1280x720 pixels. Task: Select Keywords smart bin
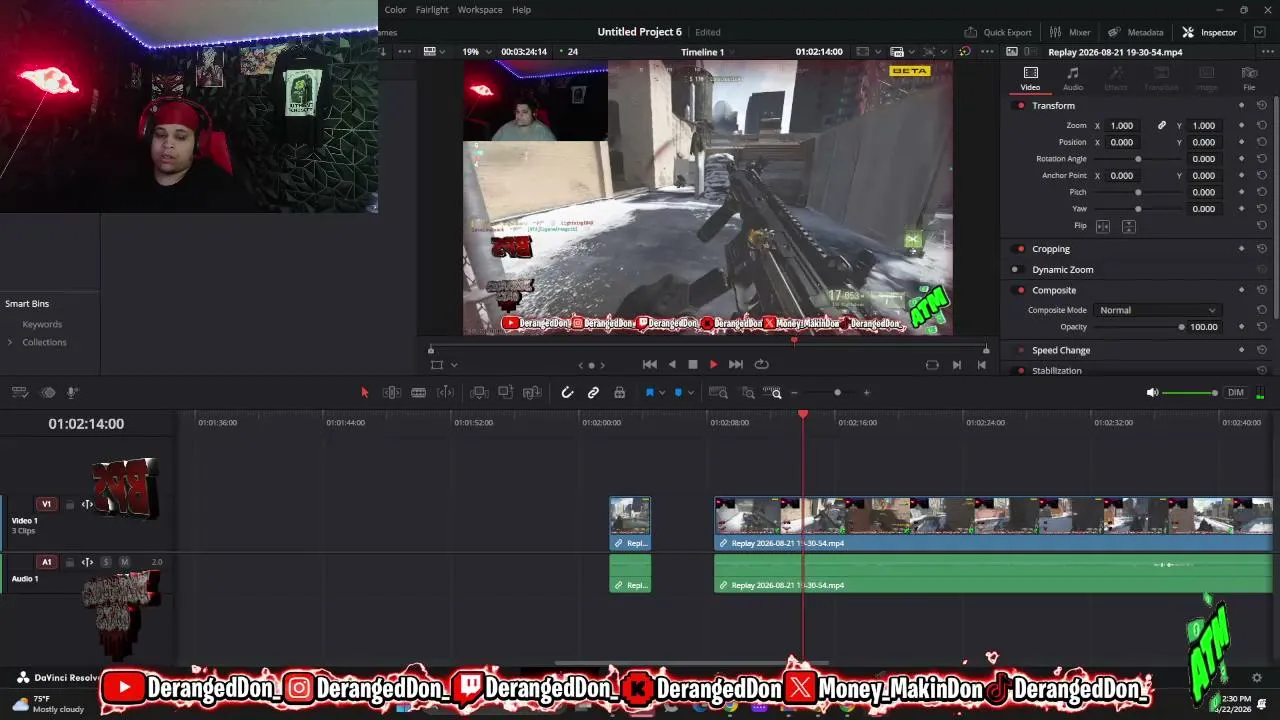click(x=42, y=325)
